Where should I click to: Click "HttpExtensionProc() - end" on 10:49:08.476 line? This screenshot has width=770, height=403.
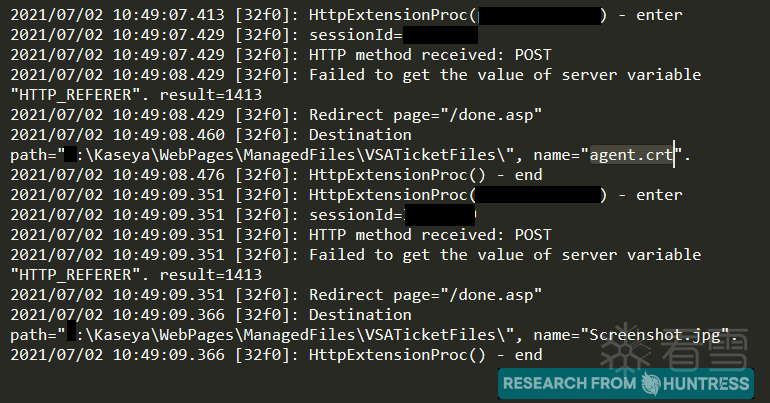[425, 175]
